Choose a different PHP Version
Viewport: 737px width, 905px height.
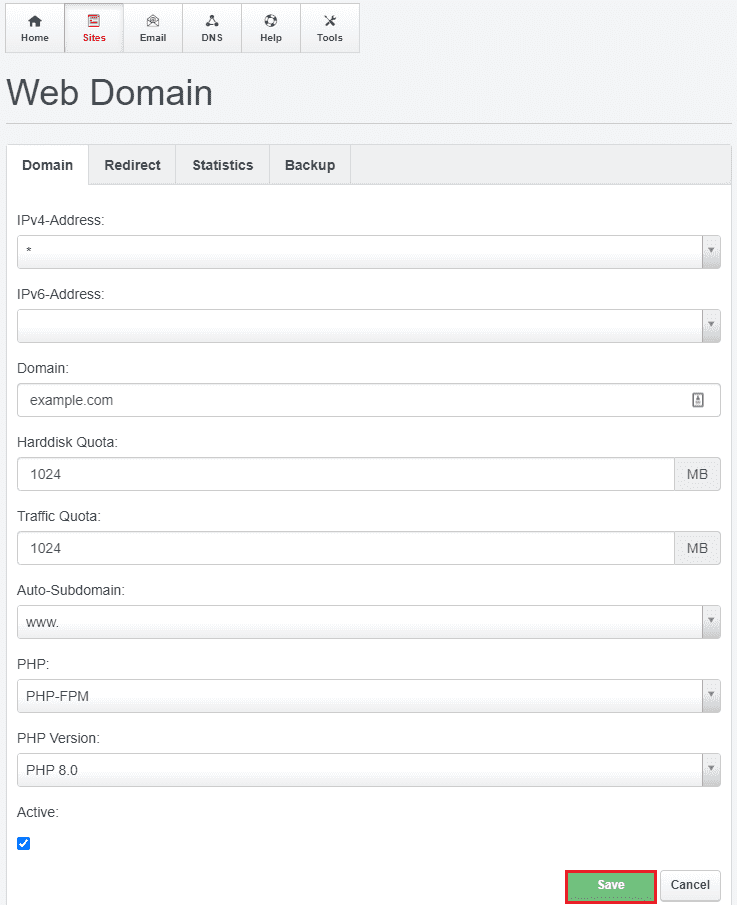[x=368, y=770]
